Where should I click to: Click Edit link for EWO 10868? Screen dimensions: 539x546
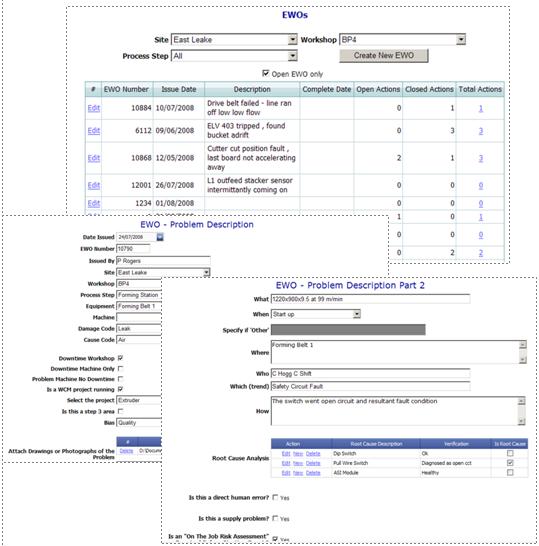point(94,158)
